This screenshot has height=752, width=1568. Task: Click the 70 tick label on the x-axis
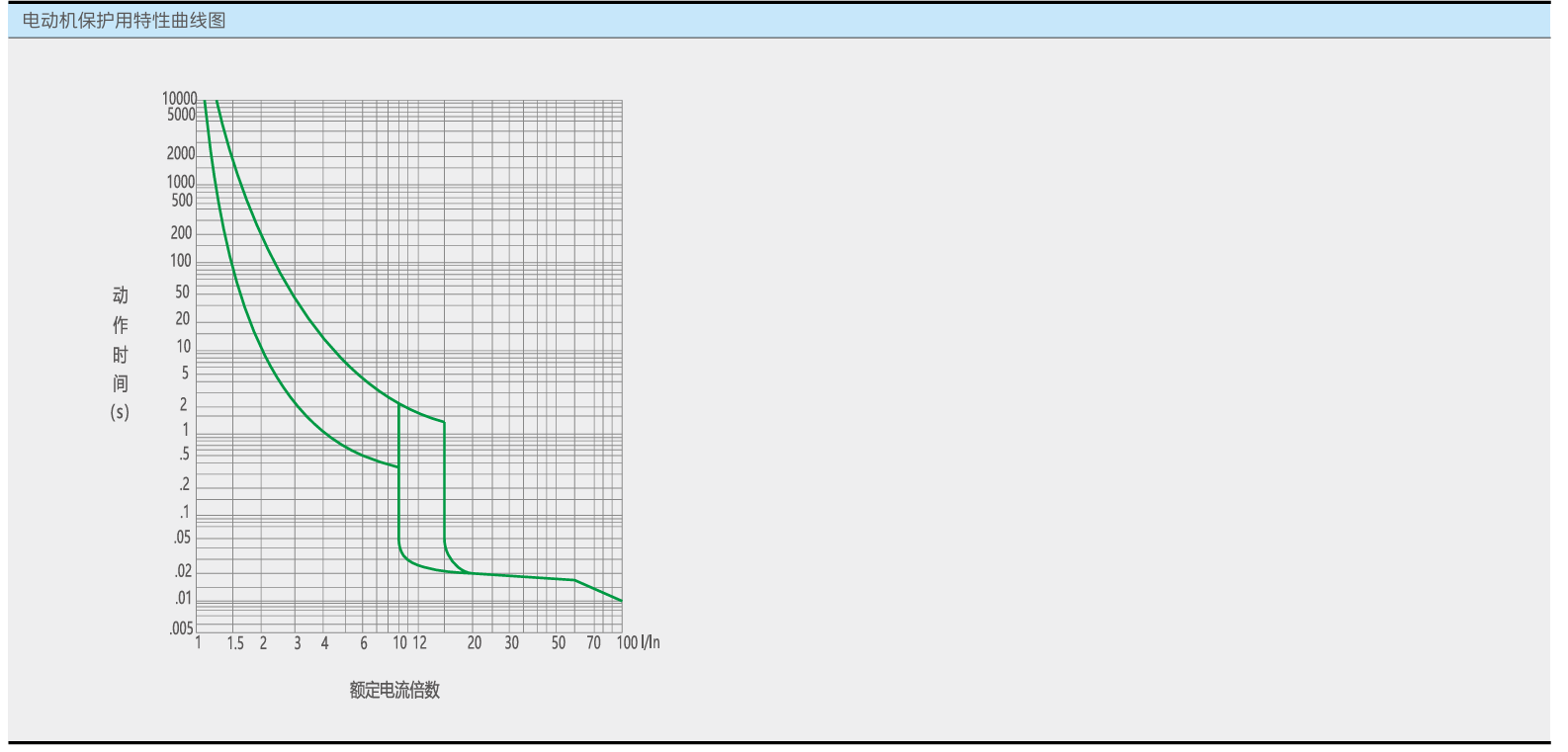[593, 643]
